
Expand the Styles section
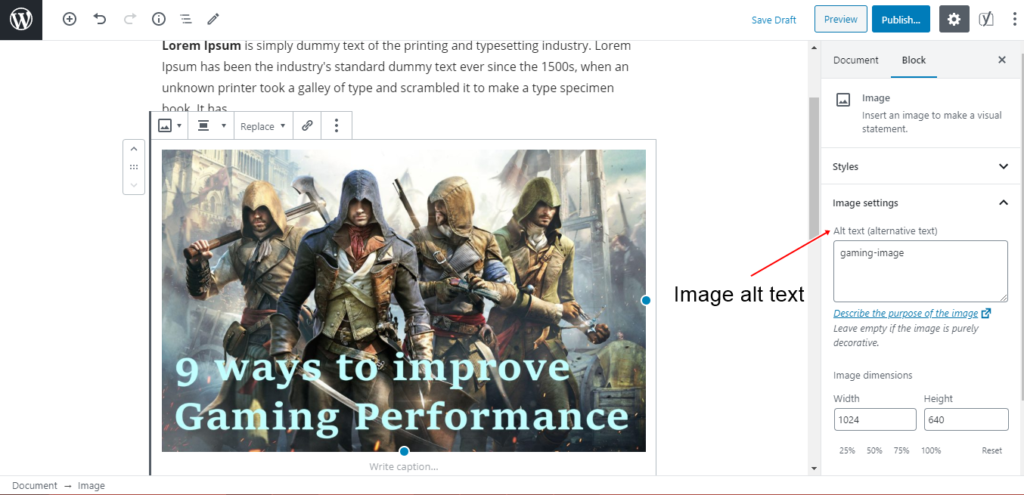[922, 167]
